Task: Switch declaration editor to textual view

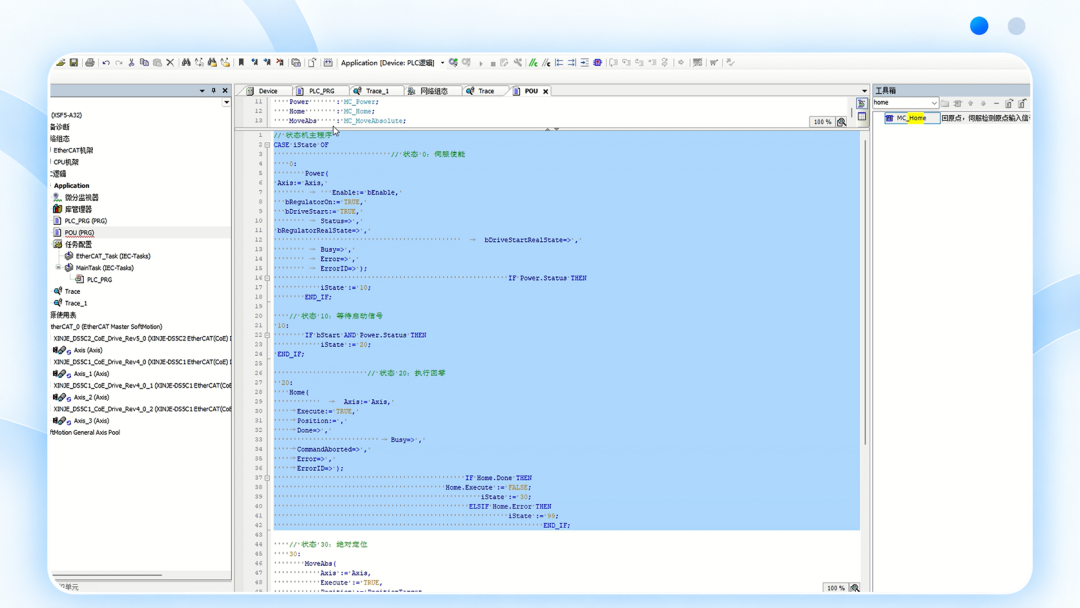Action: tap(861, 103)
